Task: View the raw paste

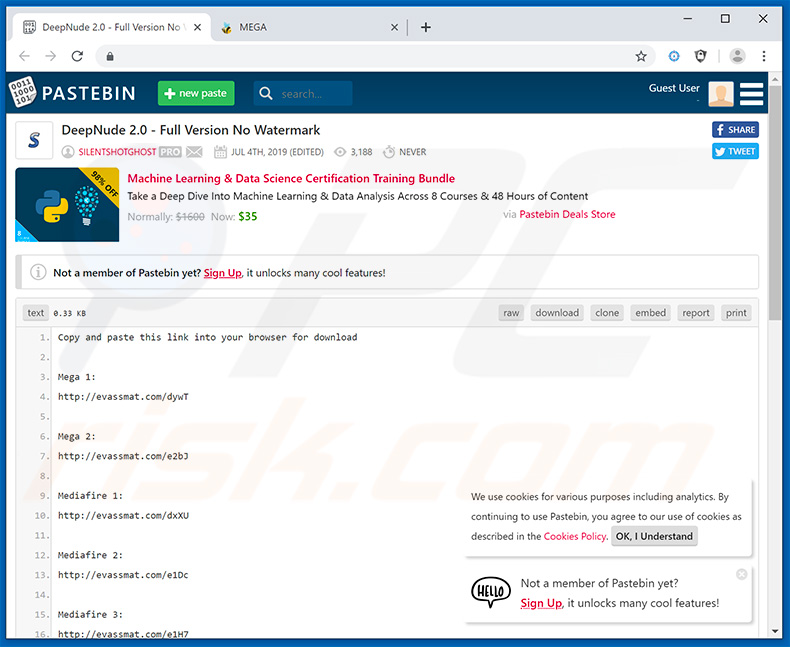Action: tap(511, 313)
